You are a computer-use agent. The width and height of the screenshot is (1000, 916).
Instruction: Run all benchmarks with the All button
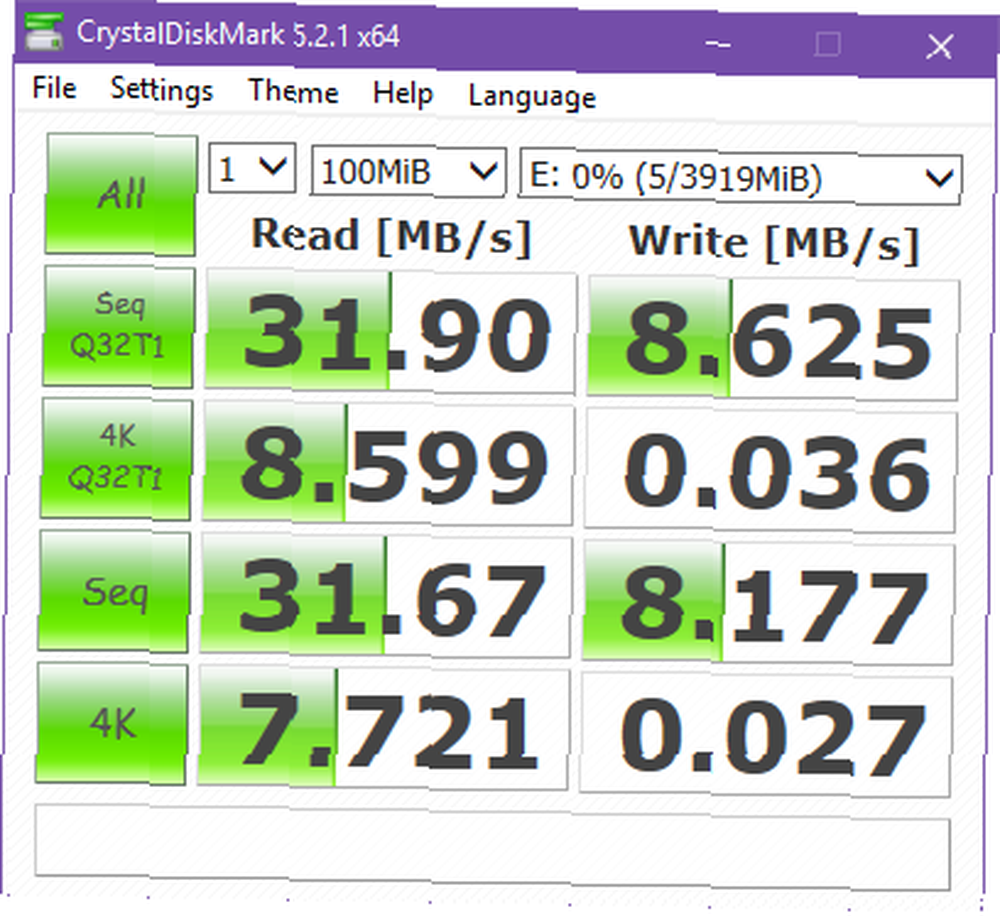point(121,195)
